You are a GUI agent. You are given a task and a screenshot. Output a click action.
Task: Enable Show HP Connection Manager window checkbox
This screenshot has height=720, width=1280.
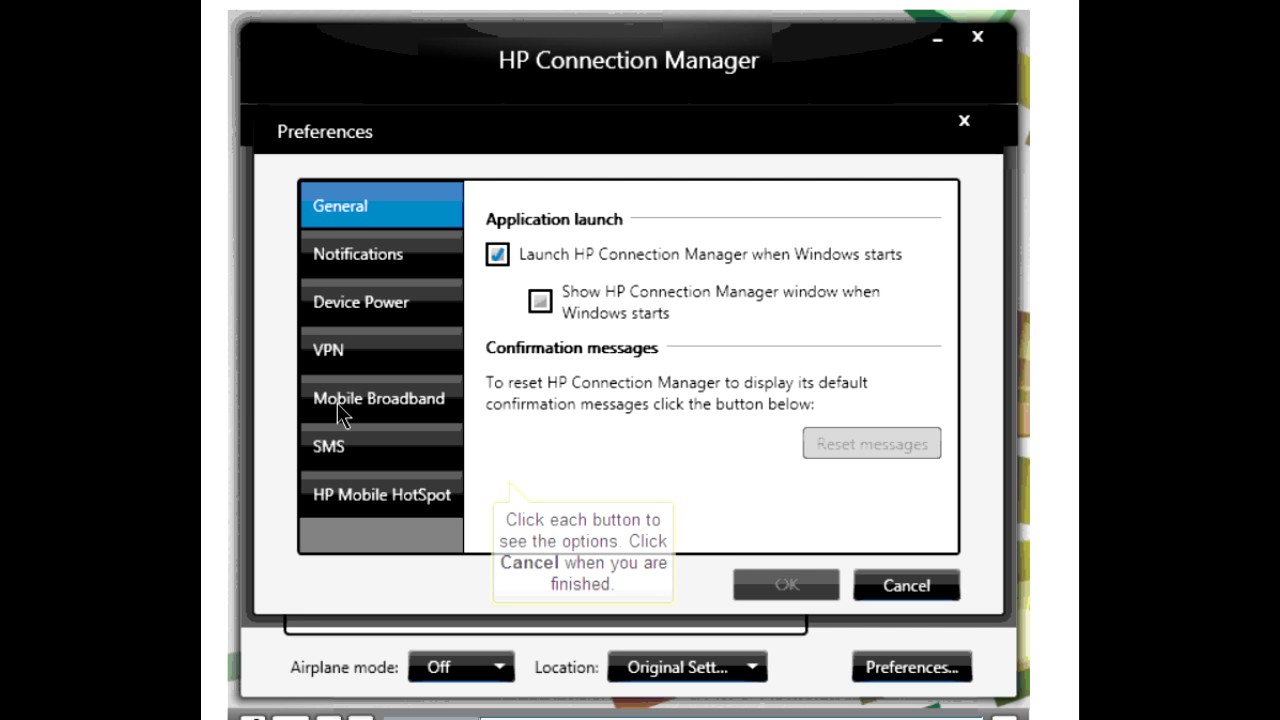[540, 301]
